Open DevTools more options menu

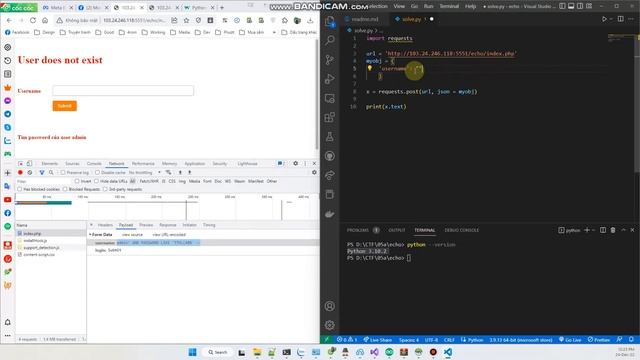[x=305, y=163]
